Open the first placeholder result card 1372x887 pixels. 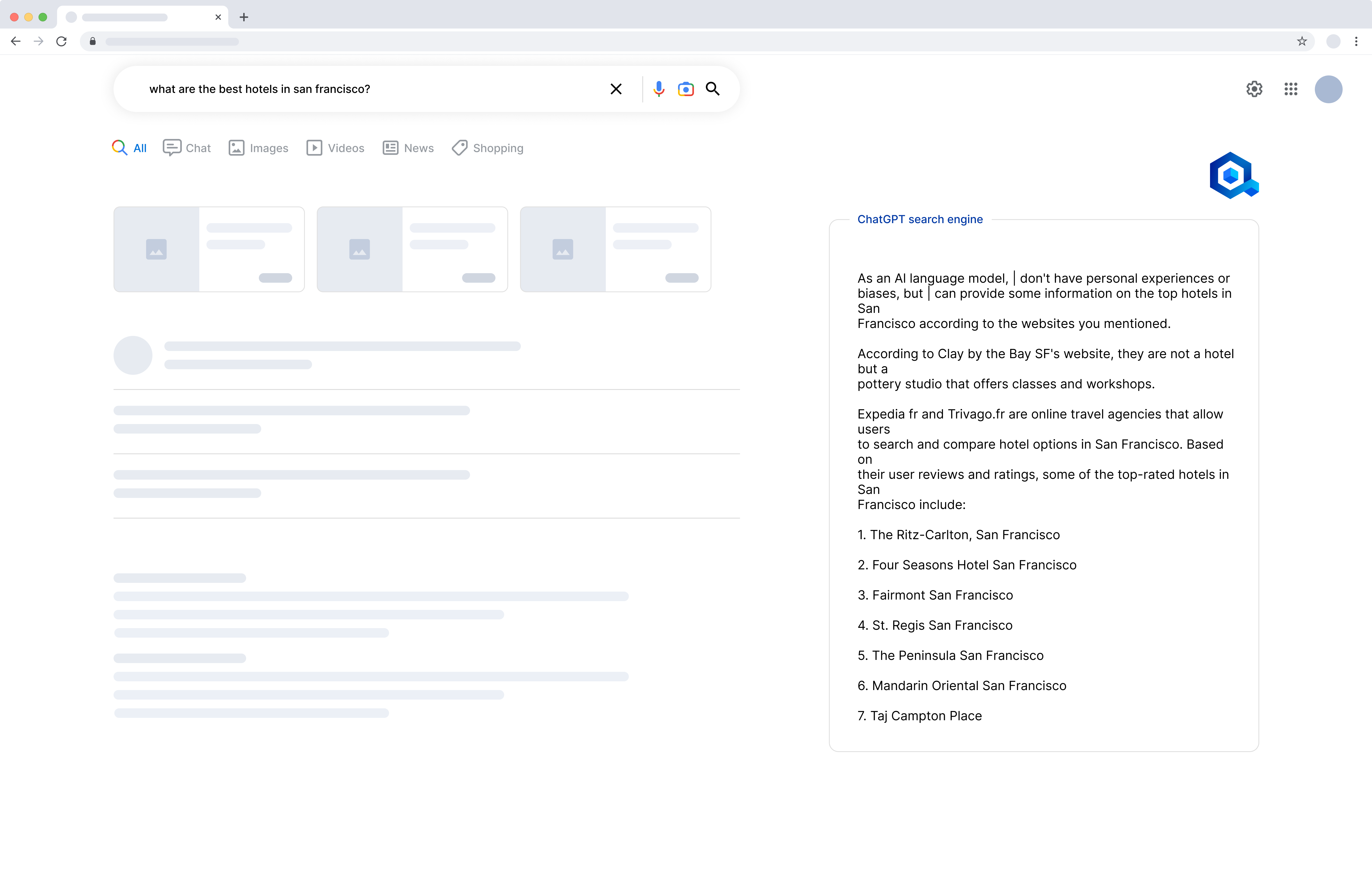point(209,249)
